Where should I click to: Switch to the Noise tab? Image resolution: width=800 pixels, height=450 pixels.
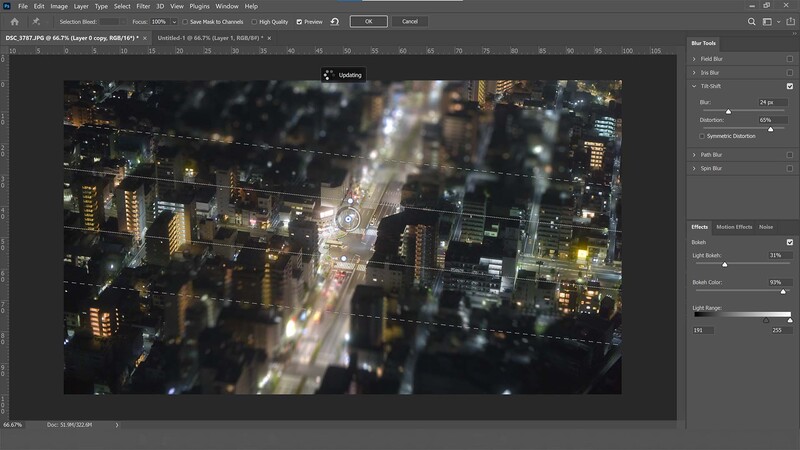click(x=766, y=227)
